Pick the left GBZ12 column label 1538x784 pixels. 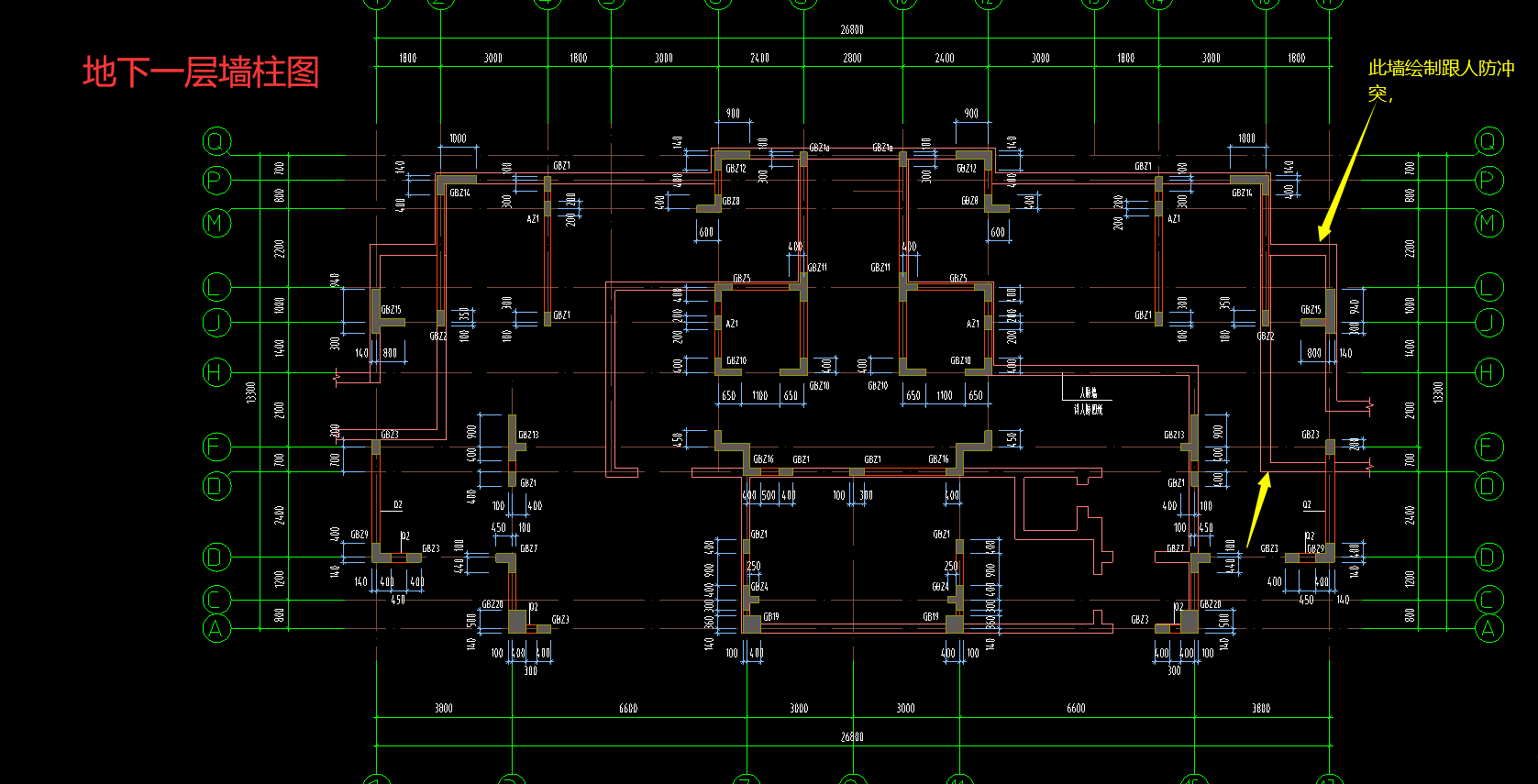point(736,169)
